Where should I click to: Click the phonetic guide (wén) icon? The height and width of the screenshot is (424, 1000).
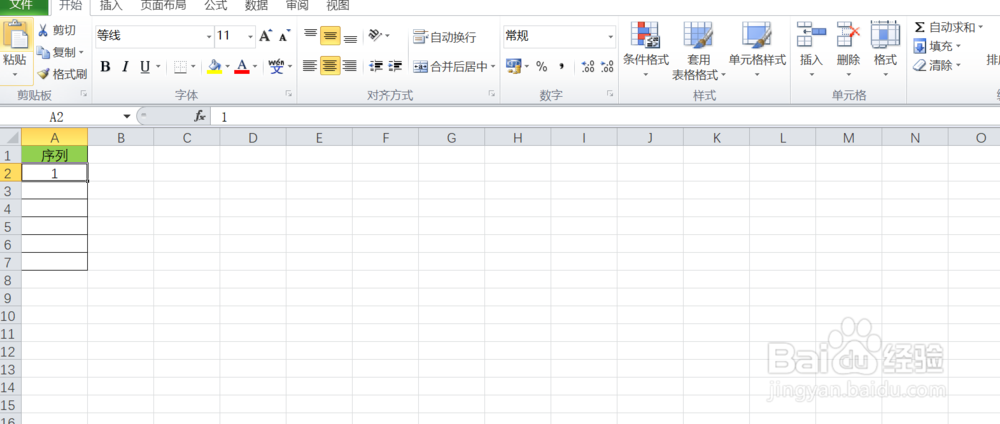(x=277, y=66)
